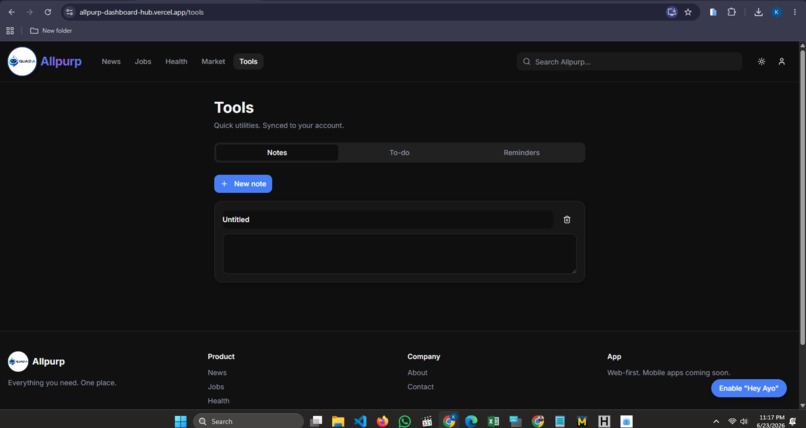Click the Wi-Fi network tray icon

pyautogui.click(x=732, y=422)
